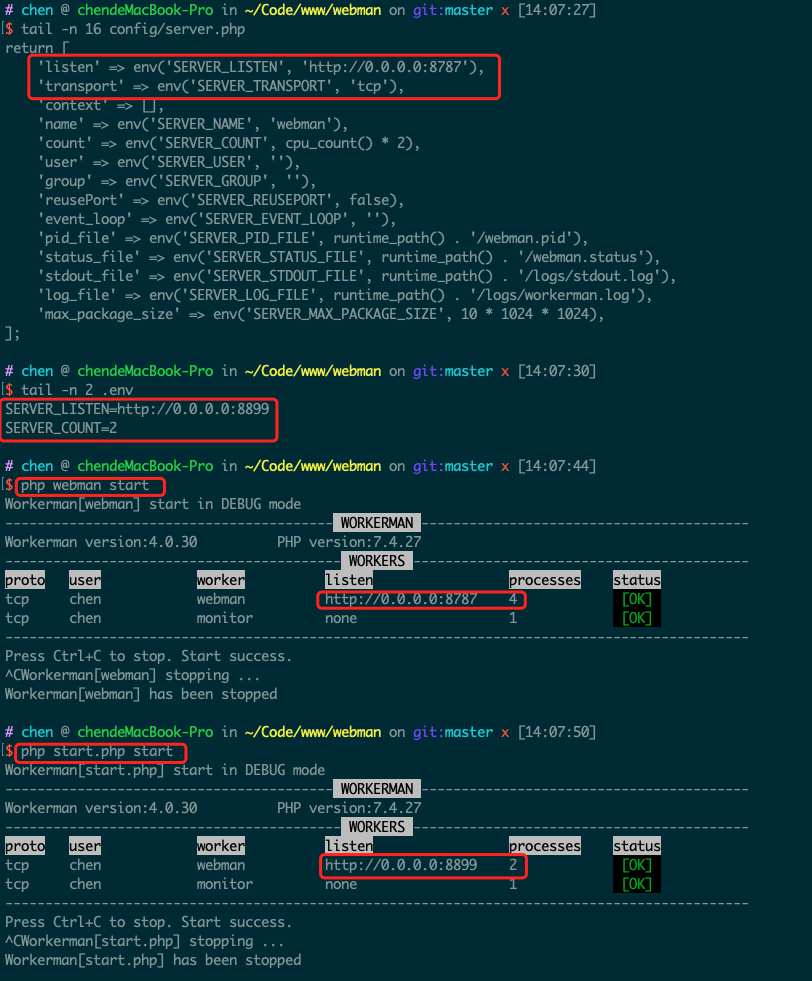
Task: Click 'tail -n 16 config/server.php' command
Action: tap(133, 29)
